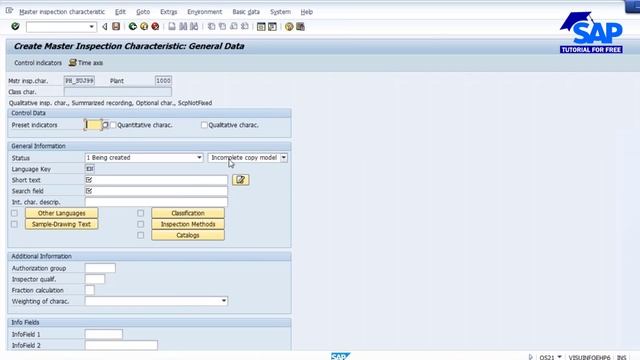The image size is (640, 360).
Task: Click the Create New Session icon
Action: click(x=261, y=27)
